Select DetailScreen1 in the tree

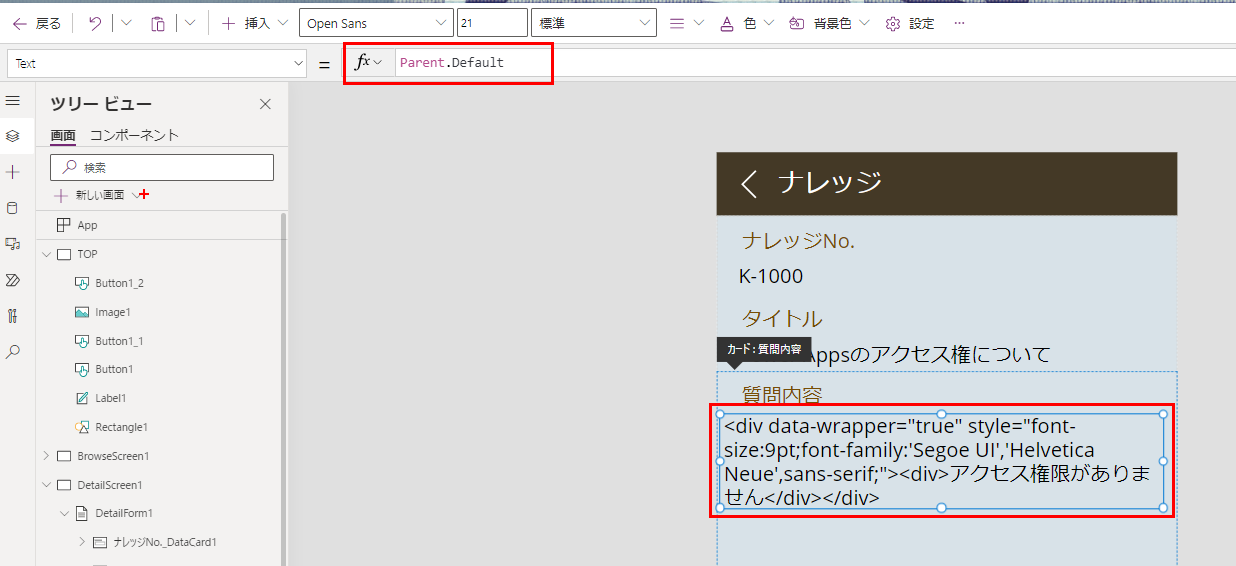(x=110, y=485)
